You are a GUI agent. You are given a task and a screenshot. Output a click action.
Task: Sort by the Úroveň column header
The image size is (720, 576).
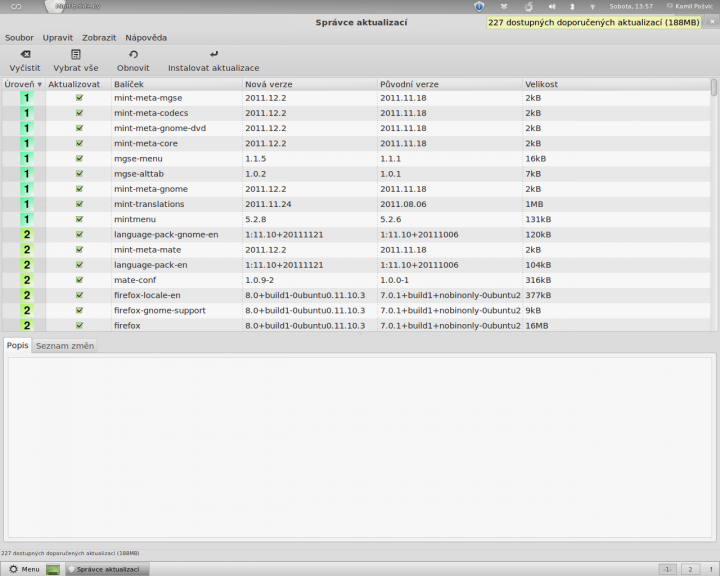pyautogui.click(x=23, y=84)
